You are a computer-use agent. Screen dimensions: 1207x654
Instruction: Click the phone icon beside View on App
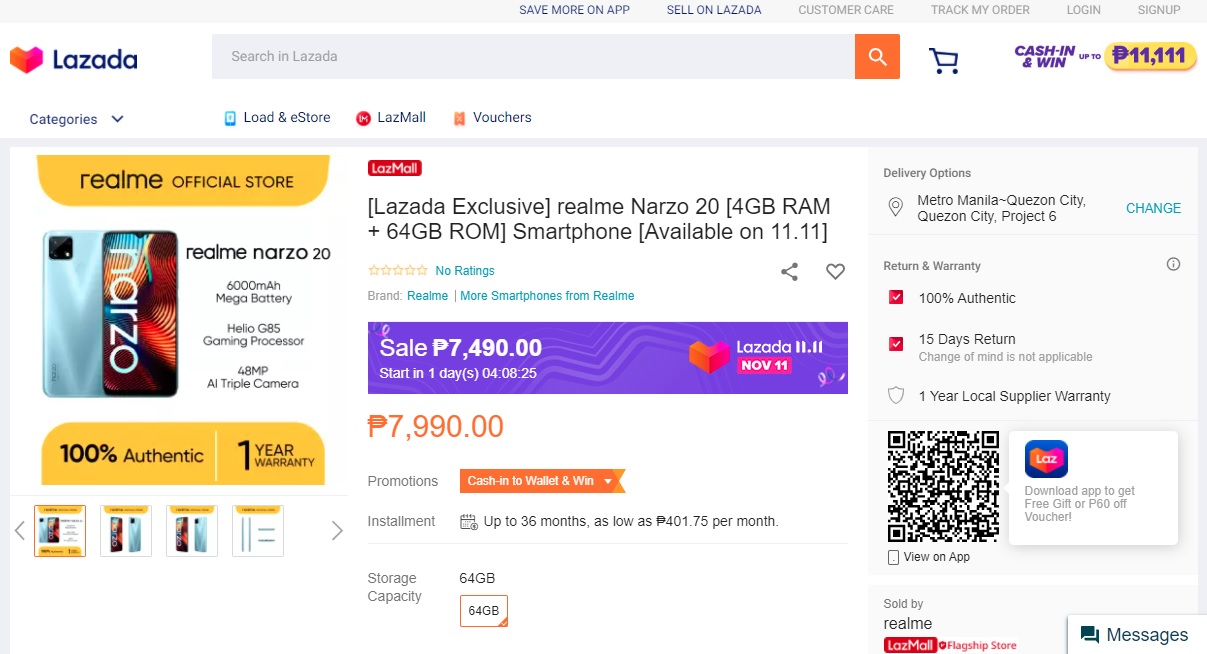893,557
